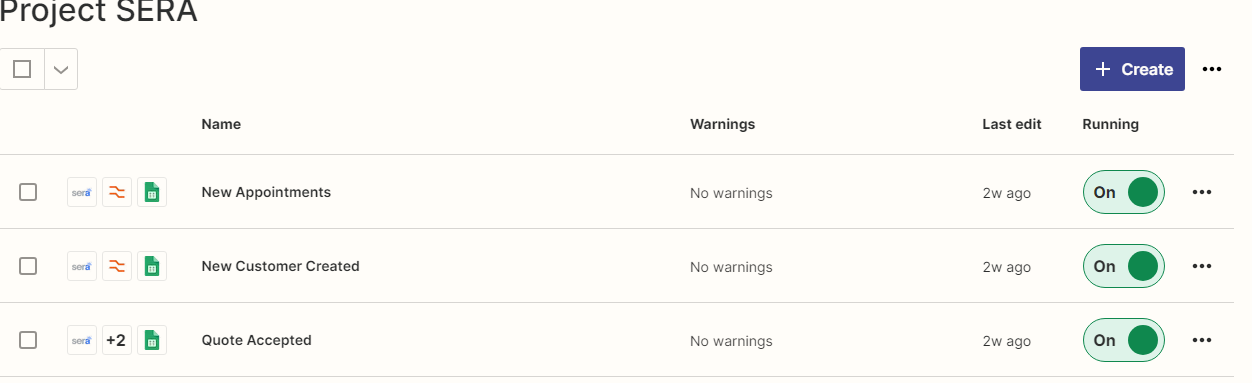1252x383 pixels.
Task: Click Sera icon in New Appointments row
Action: [x=82, y=192]
